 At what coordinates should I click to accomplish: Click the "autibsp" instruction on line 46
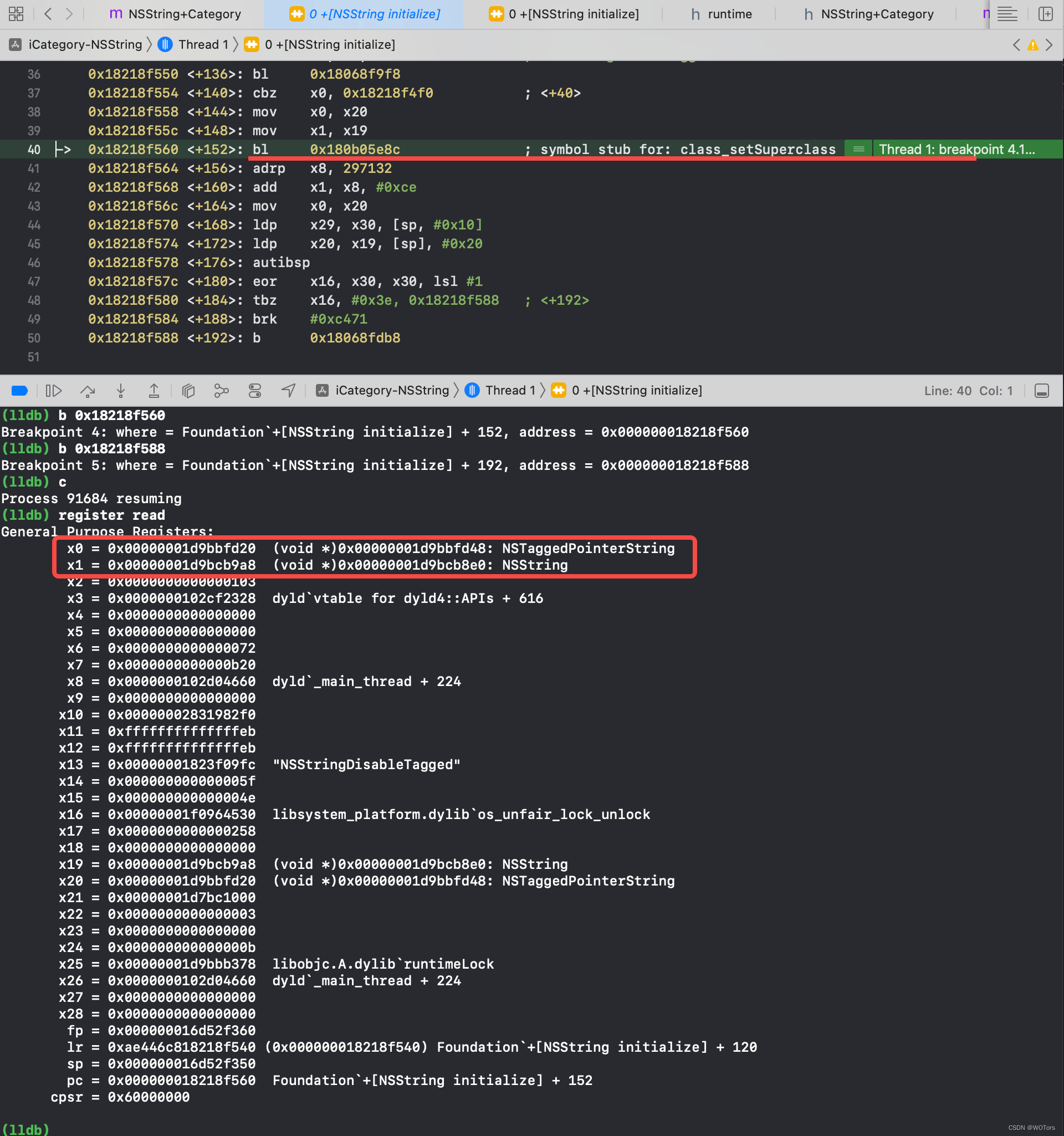tap(281, 263)
